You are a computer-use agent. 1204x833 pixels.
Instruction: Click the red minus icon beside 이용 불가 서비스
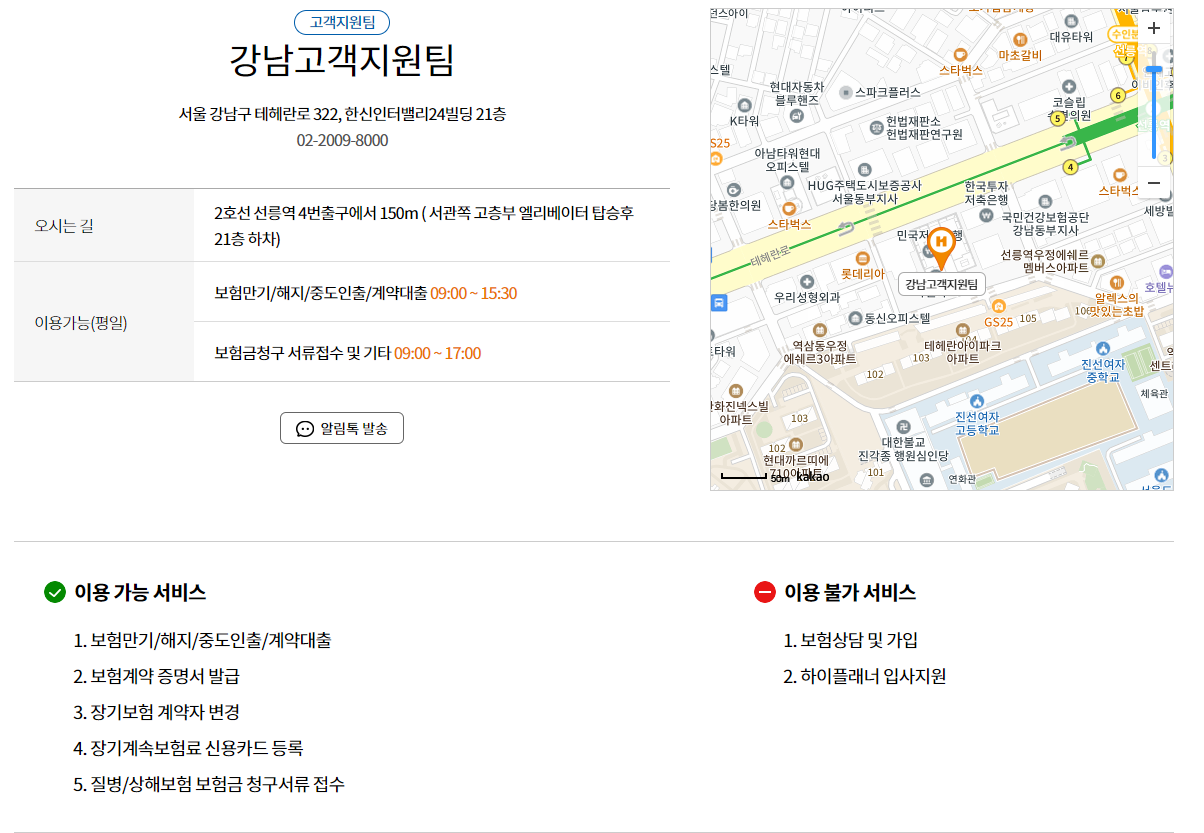click(764, 591)
